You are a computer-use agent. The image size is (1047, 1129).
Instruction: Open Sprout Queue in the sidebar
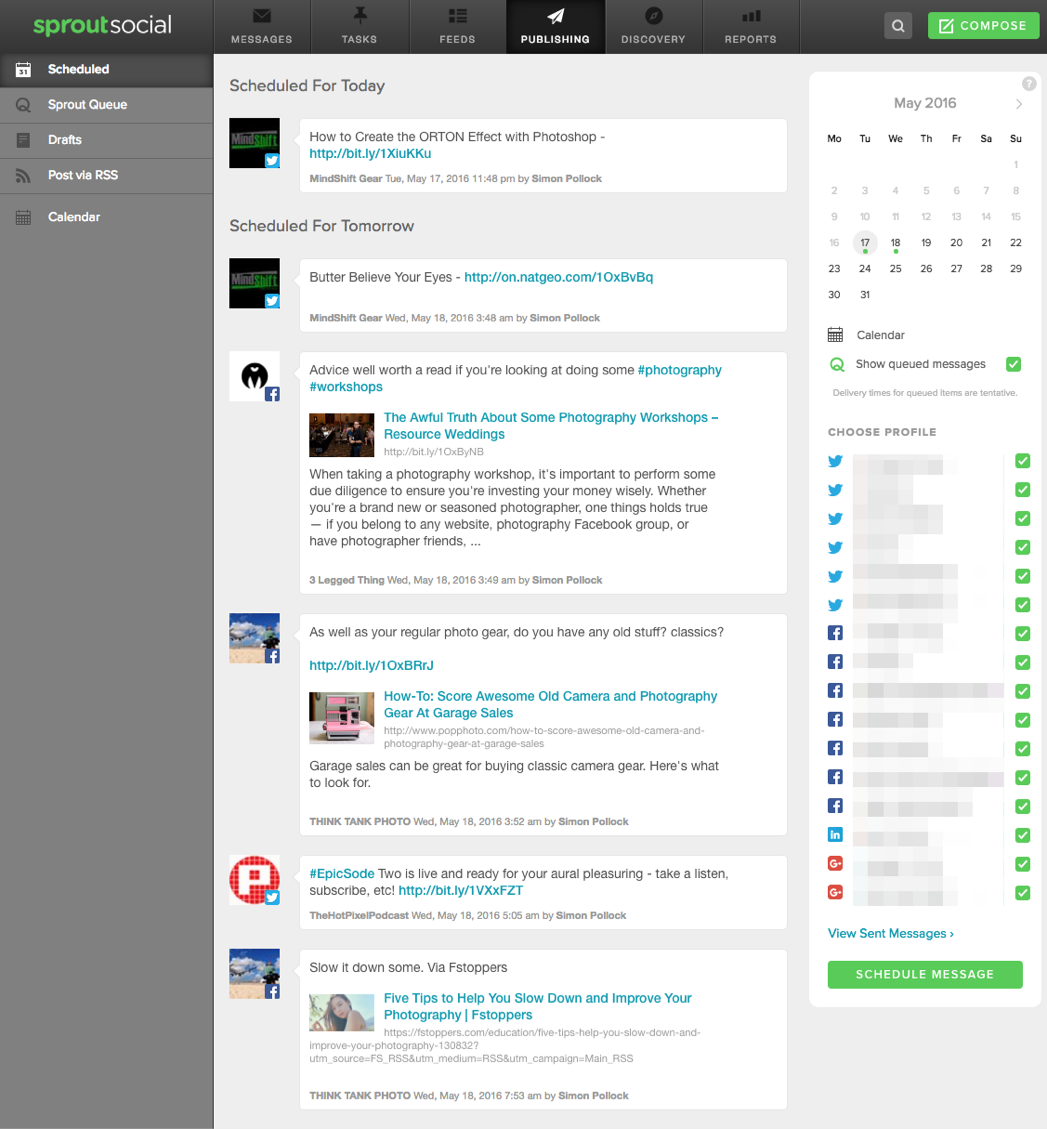(x=107, y=105)
